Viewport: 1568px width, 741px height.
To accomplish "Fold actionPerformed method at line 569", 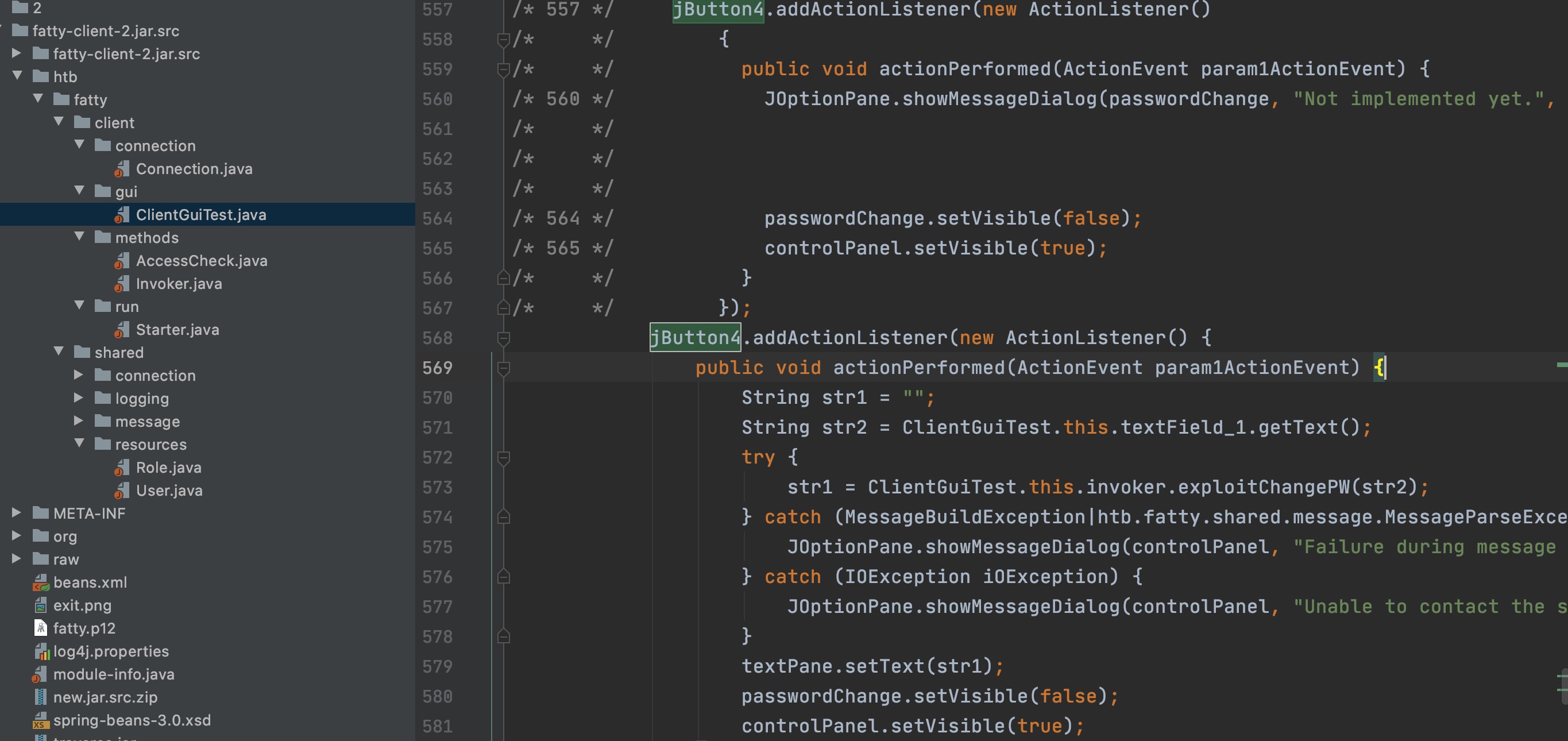I will click(x=503, y=368).
